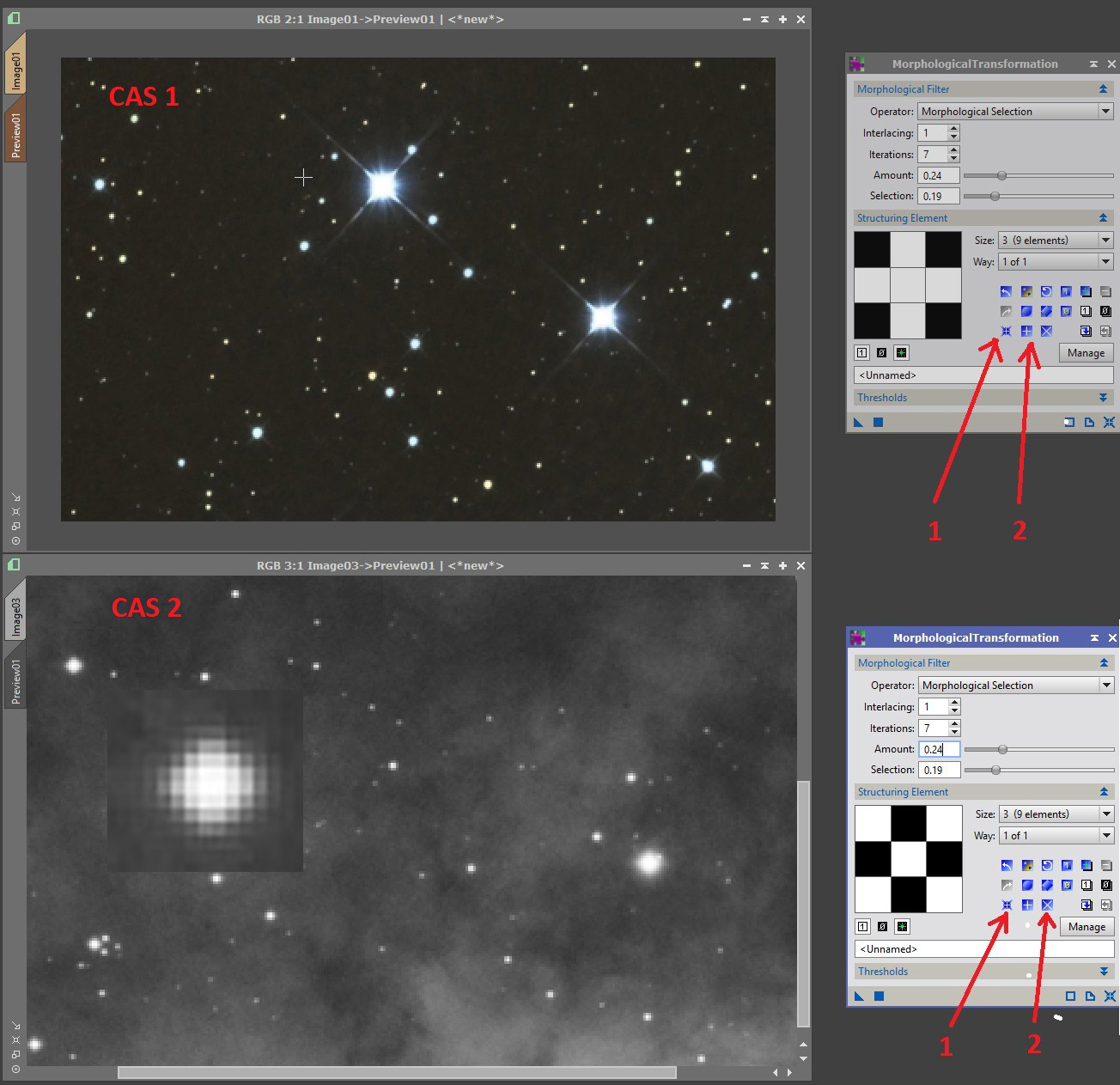Open Size dropdown in upper panel
Screen dimensions: 1120x1085
click(x=1056, y=240)
